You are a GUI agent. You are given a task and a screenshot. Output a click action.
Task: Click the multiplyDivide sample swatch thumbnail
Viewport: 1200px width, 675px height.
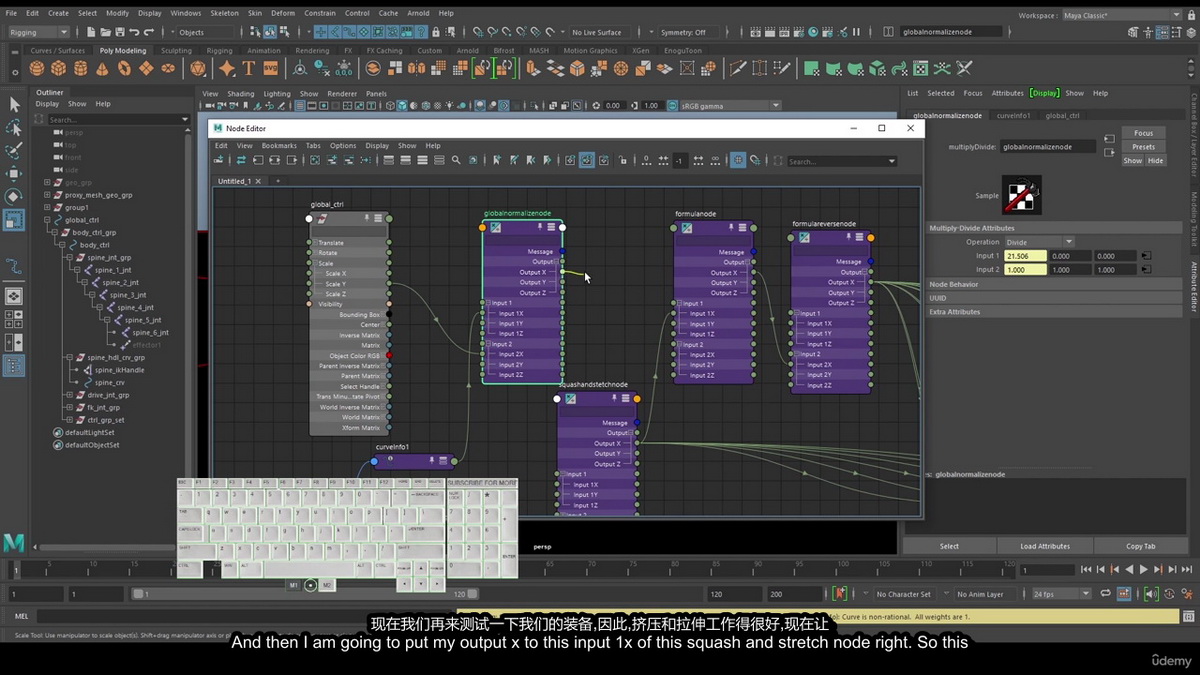tap(1021, 195)
